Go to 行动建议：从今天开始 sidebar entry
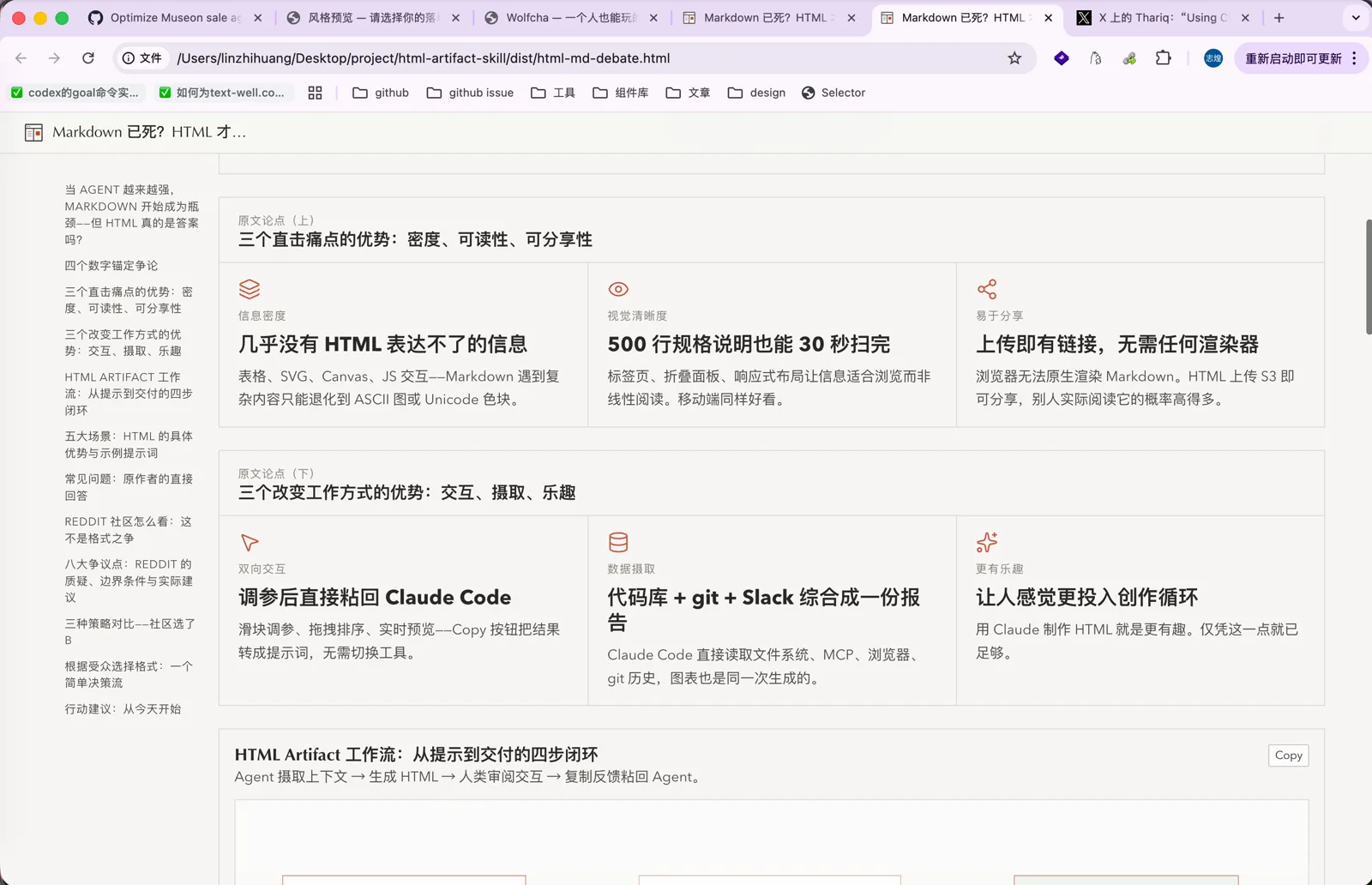1372x885 pixels. (123, 709)
